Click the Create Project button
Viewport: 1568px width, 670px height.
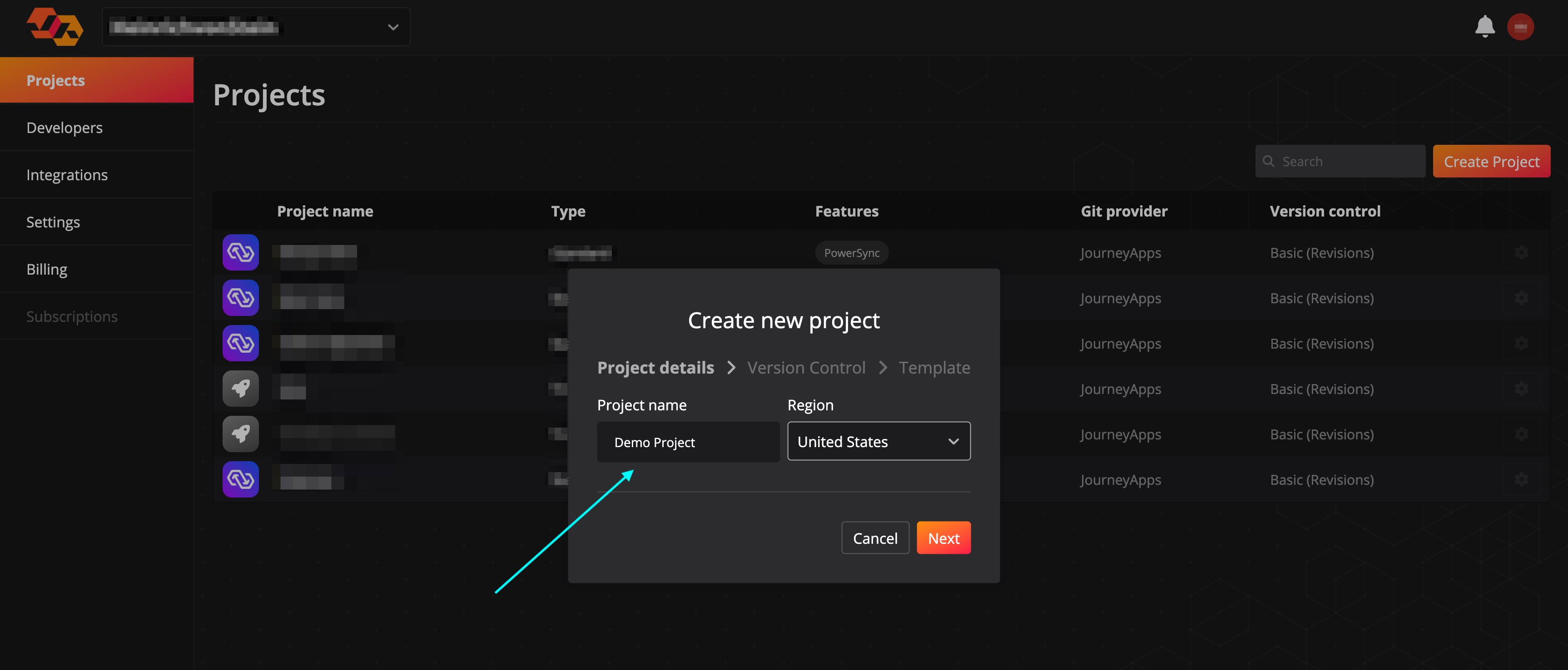[x=1491, y=161]
